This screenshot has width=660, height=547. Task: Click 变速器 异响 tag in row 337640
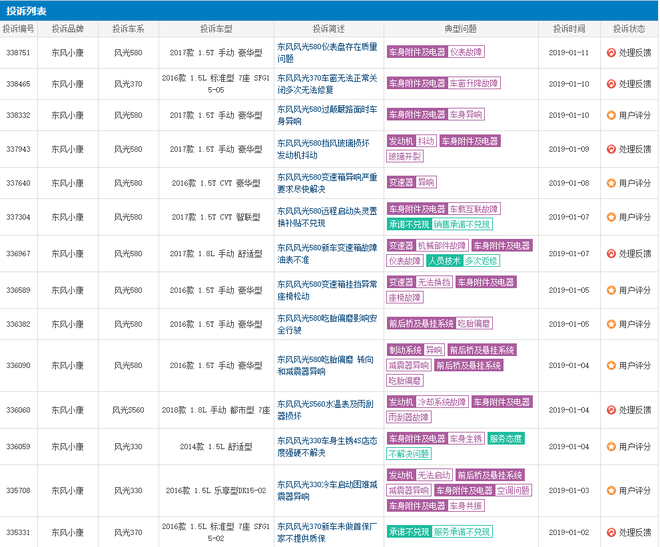412,182
